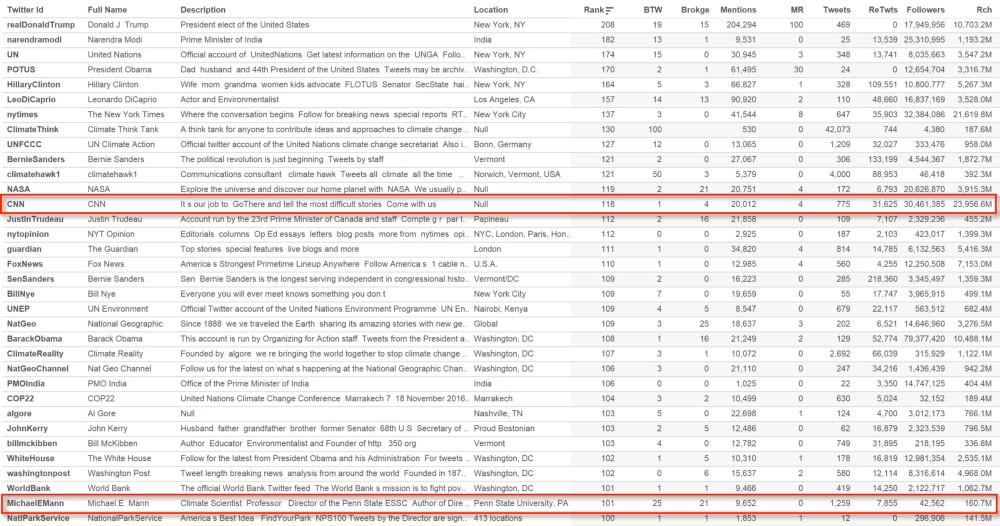Click Rch value 23,956.6M in CNN row

click(973, 204)
